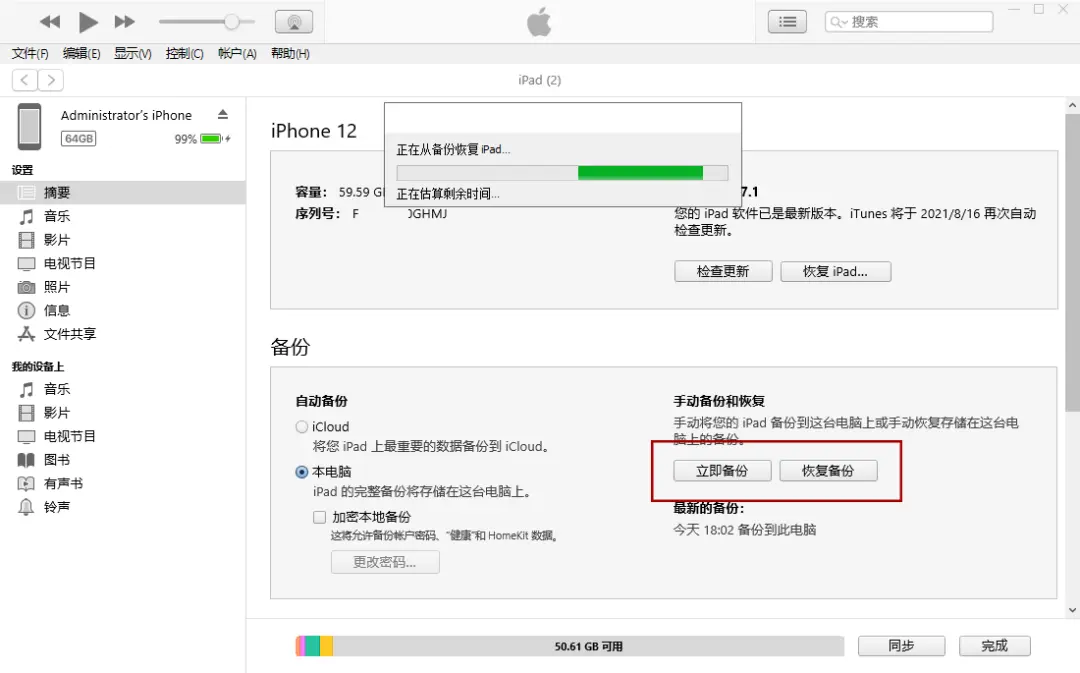1080x673 pixels.
Task: Go back with the left navigation arrow
Action: coord(25,80)
